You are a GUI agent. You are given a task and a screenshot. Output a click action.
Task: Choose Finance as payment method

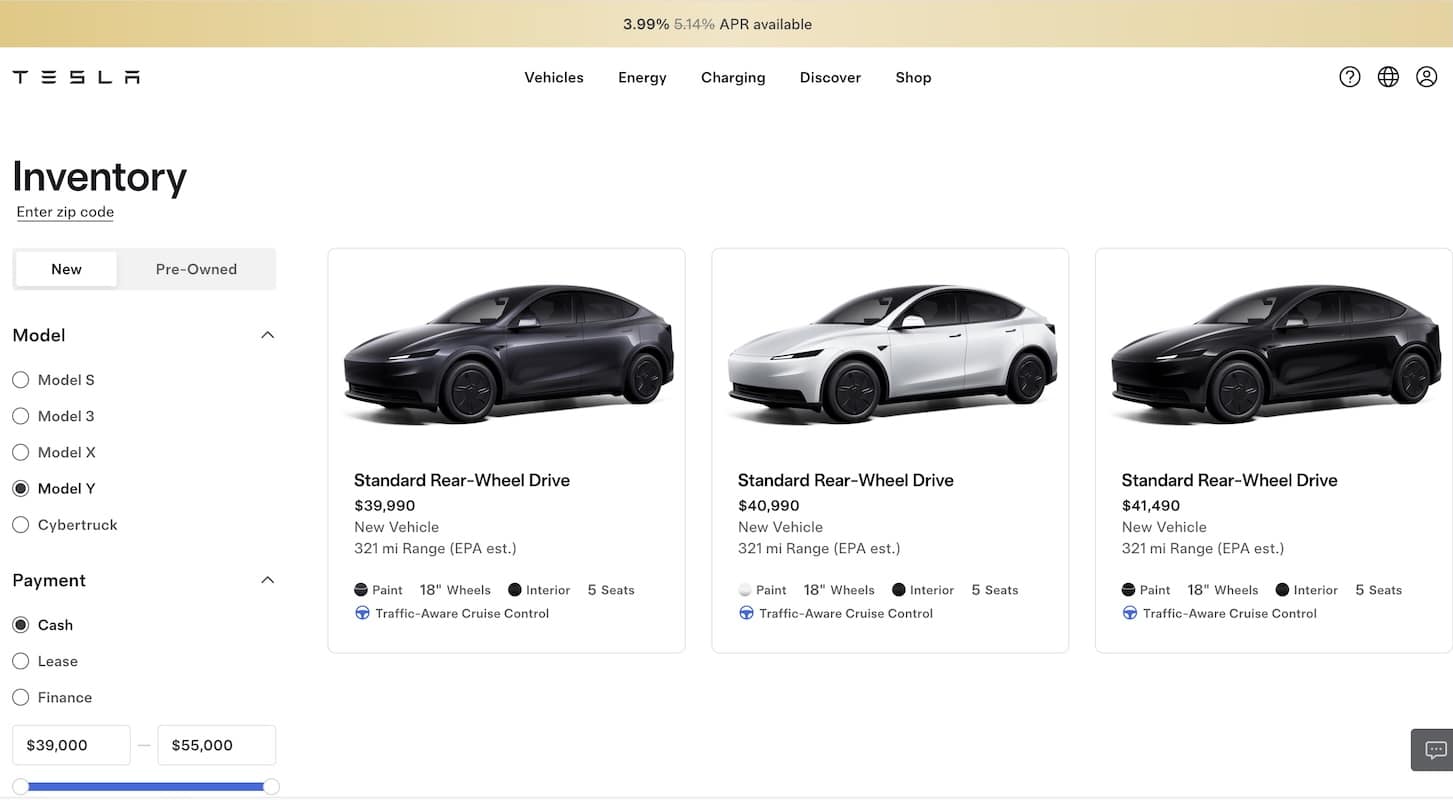point(20,697)
